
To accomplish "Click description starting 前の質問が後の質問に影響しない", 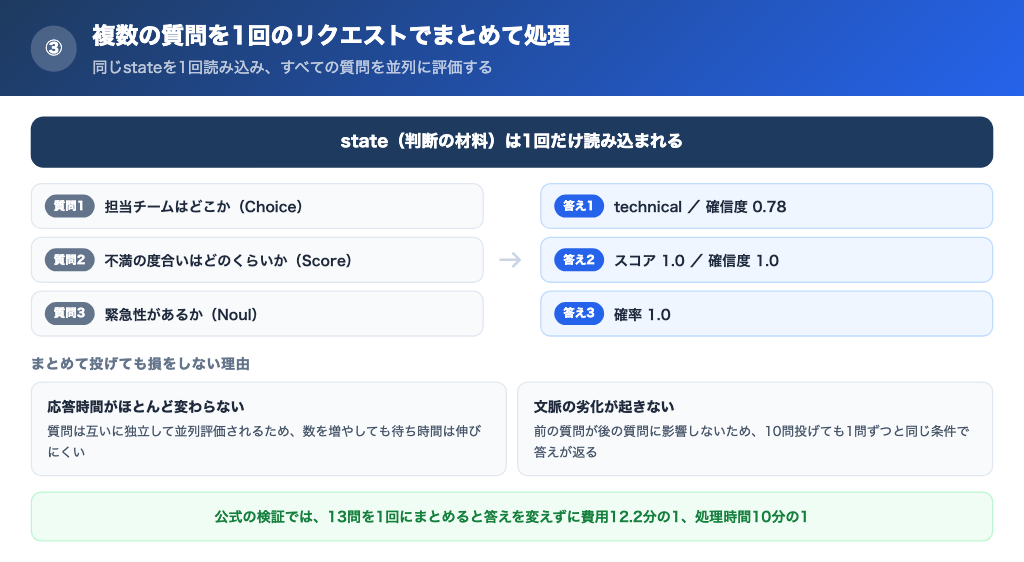I will tap(752, 441).
